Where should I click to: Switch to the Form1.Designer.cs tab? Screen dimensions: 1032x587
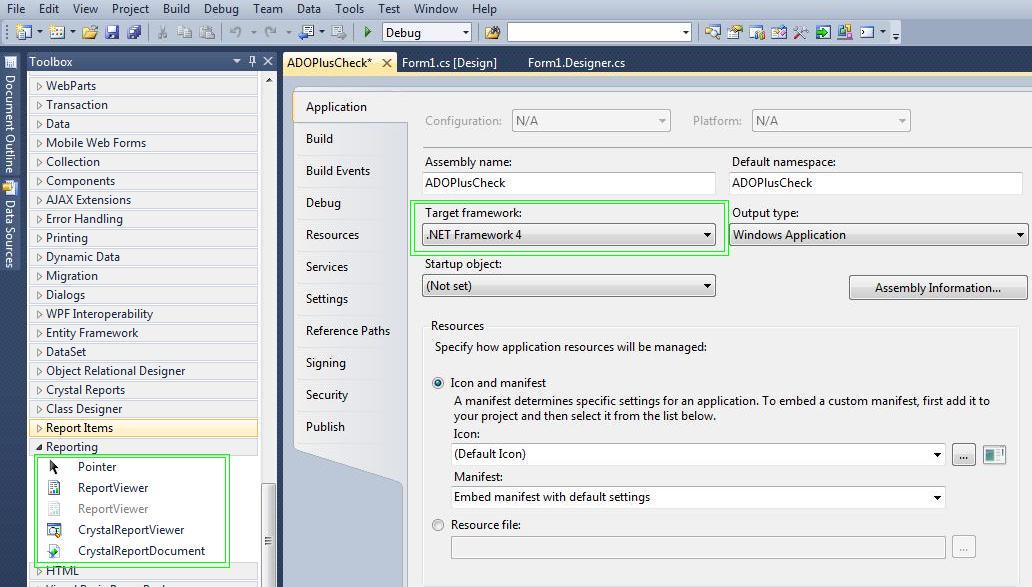point(577,63)
